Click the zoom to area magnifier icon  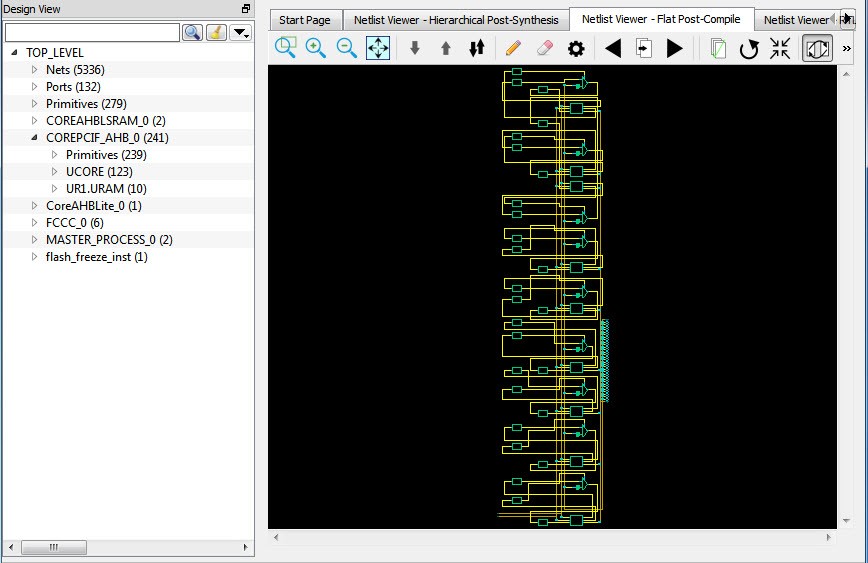coord(286,48)
